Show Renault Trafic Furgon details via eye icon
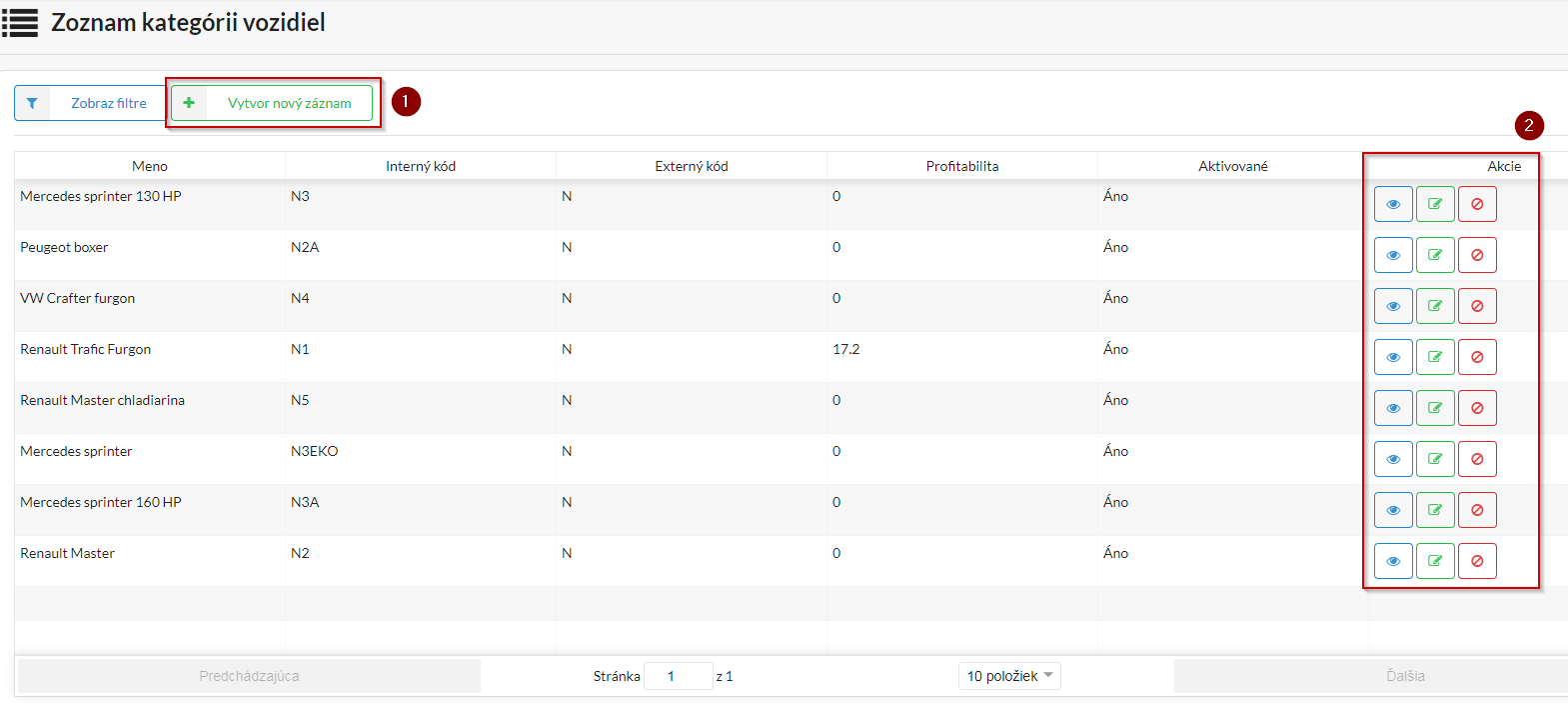Image resolution: width=1568 pixels, height=705 pixels. pyautogui.click(x=1393, y=357)
